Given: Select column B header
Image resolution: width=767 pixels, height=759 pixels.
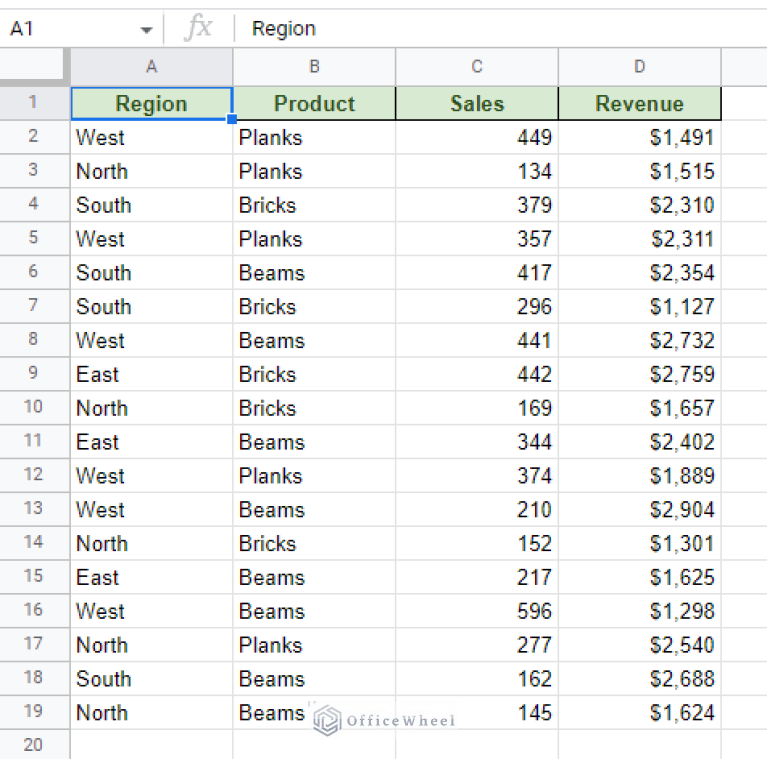Looking at the screenshot, I should pyautogui.click(x=314, y=67).
